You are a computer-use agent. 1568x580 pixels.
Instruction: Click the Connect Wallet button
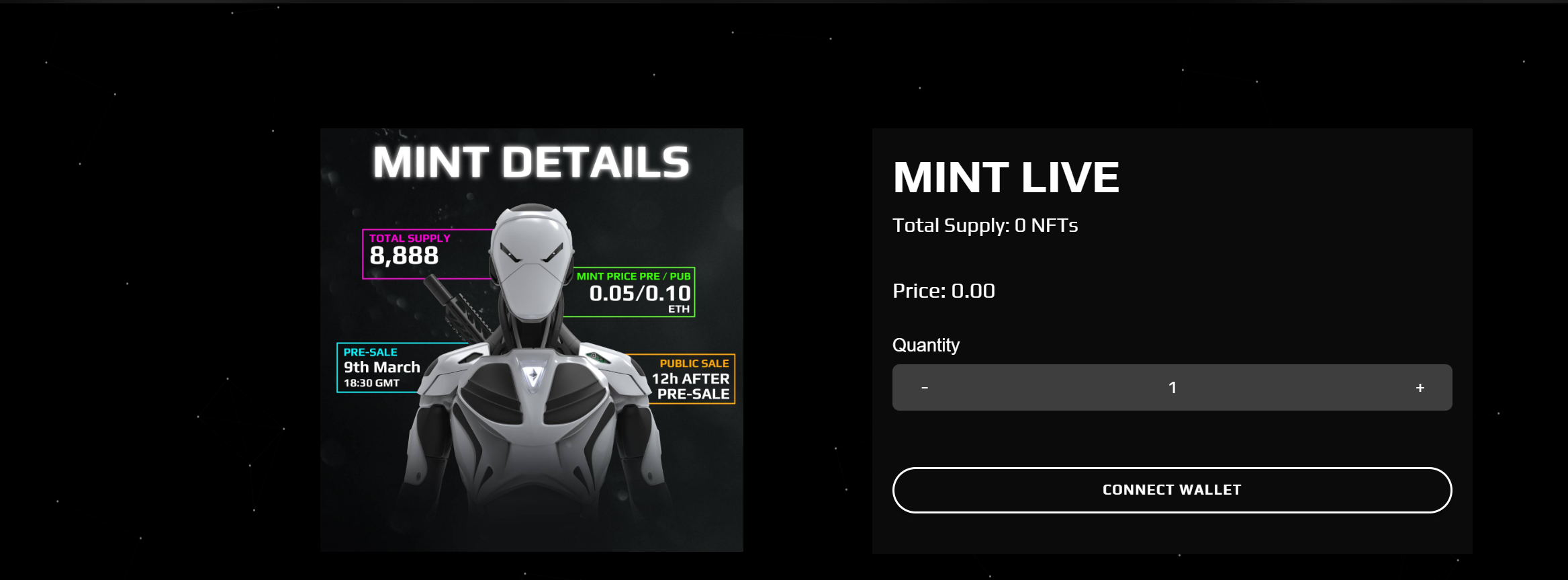point(1172,490)
